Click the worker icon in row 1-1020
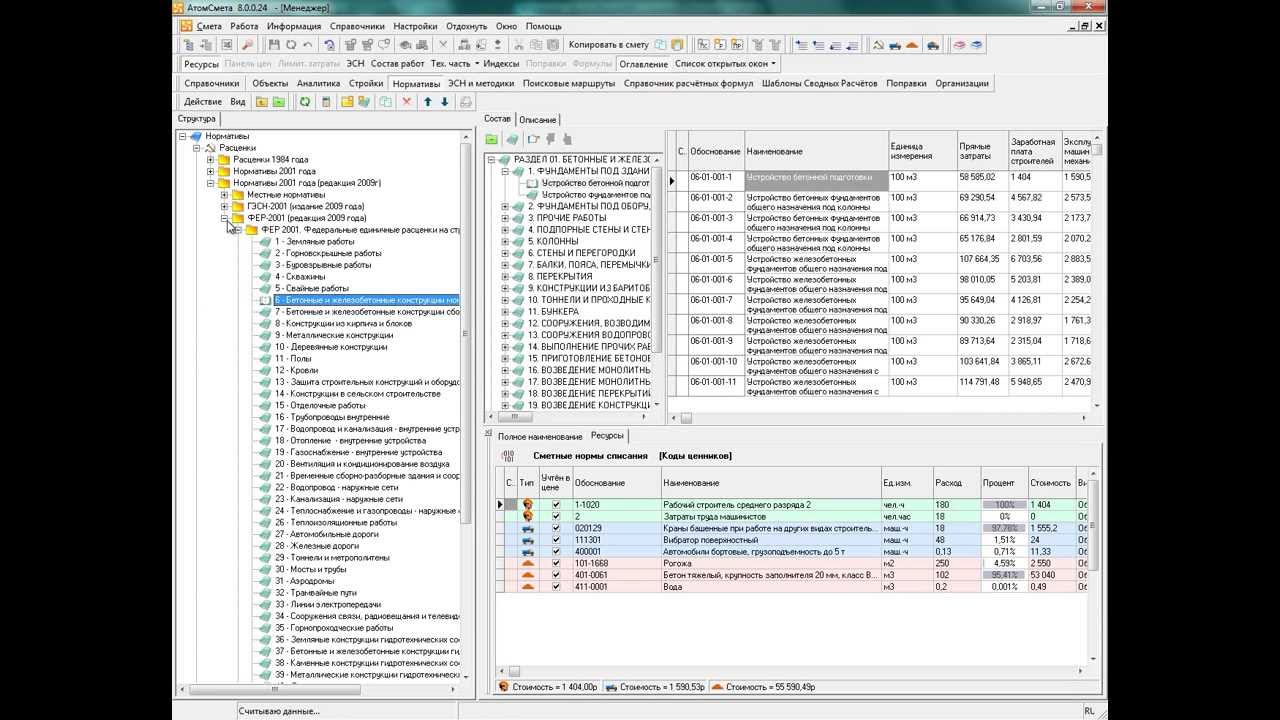Screen dimensions: 1280x720 tap(527, 505)
